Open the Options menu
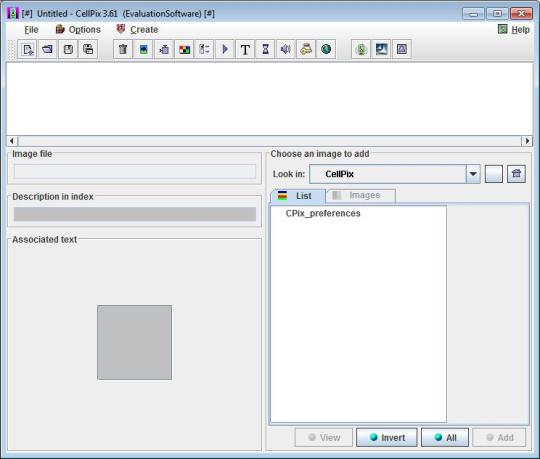The height and width of the screenshot is (459, 540). tap(78, 30)
